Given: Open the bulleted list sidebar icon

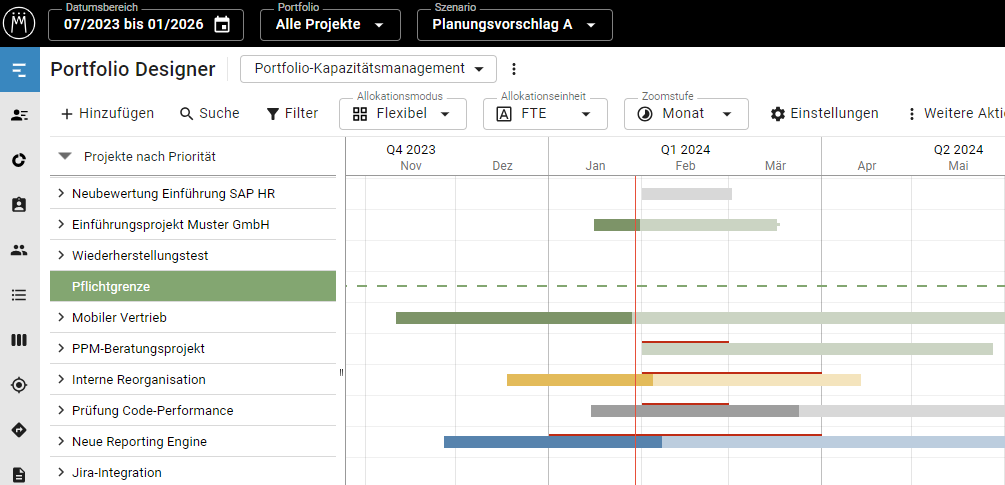Looking at the screenshot, I should tap(20, 295).
